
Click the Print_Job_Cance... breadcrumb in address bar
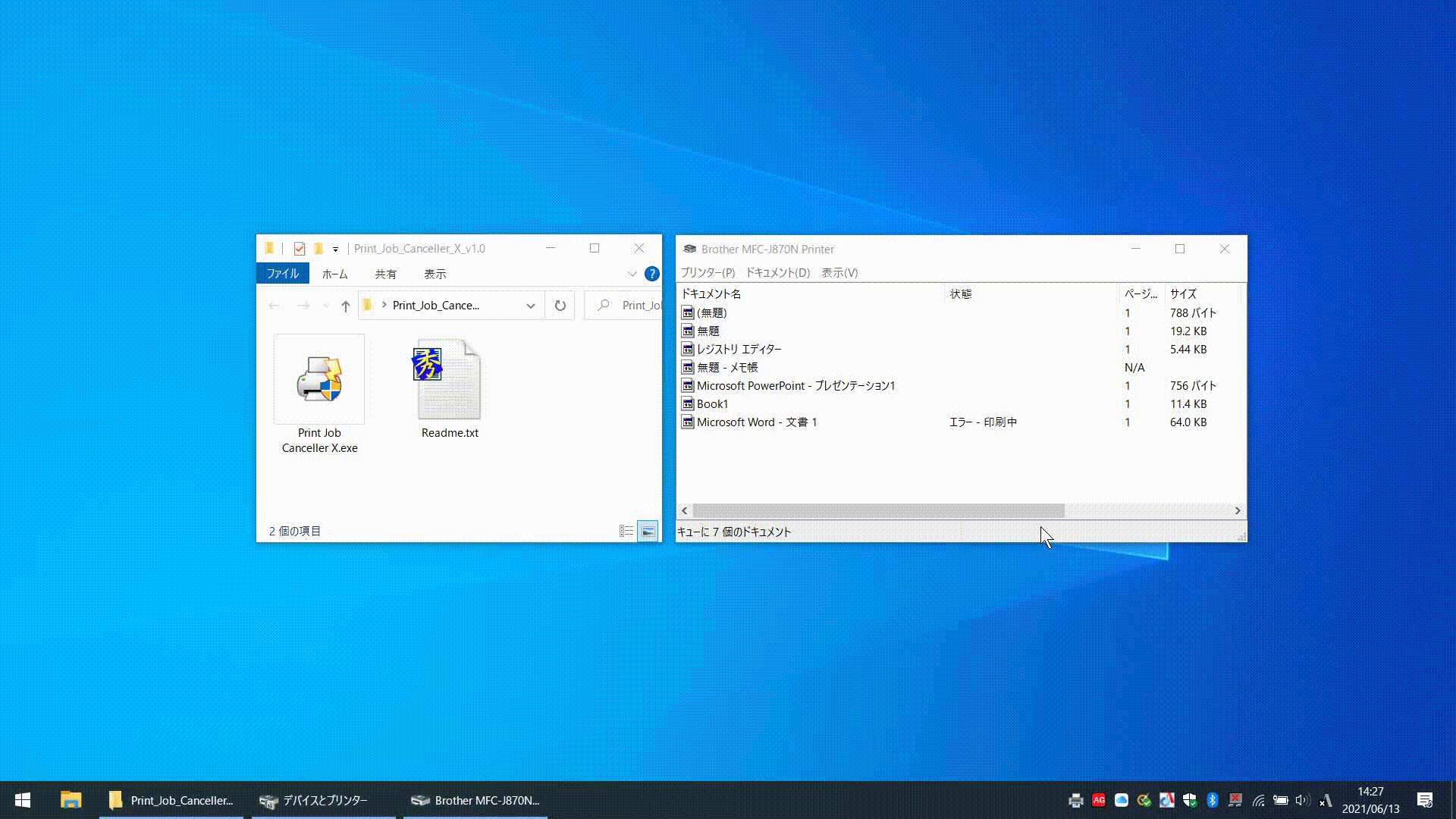click(x=436, y=306)
